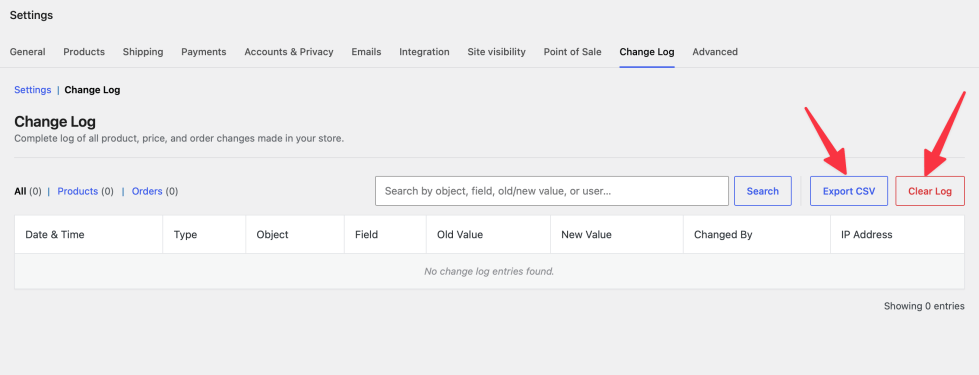Focus the change log search field
The height and width of the screenshot is (375, 979).
pos(551,191)
